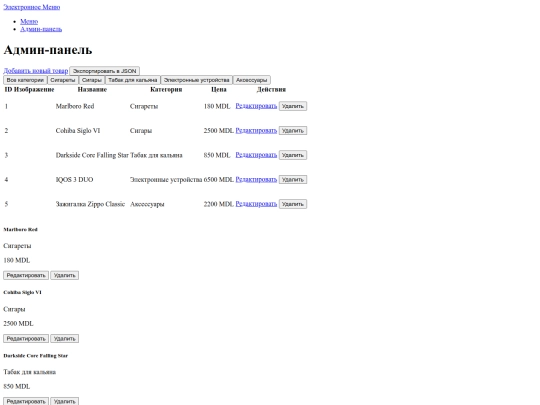Select the Marlboro Red name cell
Image resolution: width=540 pixels, height=405 pixels.
tap(75, 106)
